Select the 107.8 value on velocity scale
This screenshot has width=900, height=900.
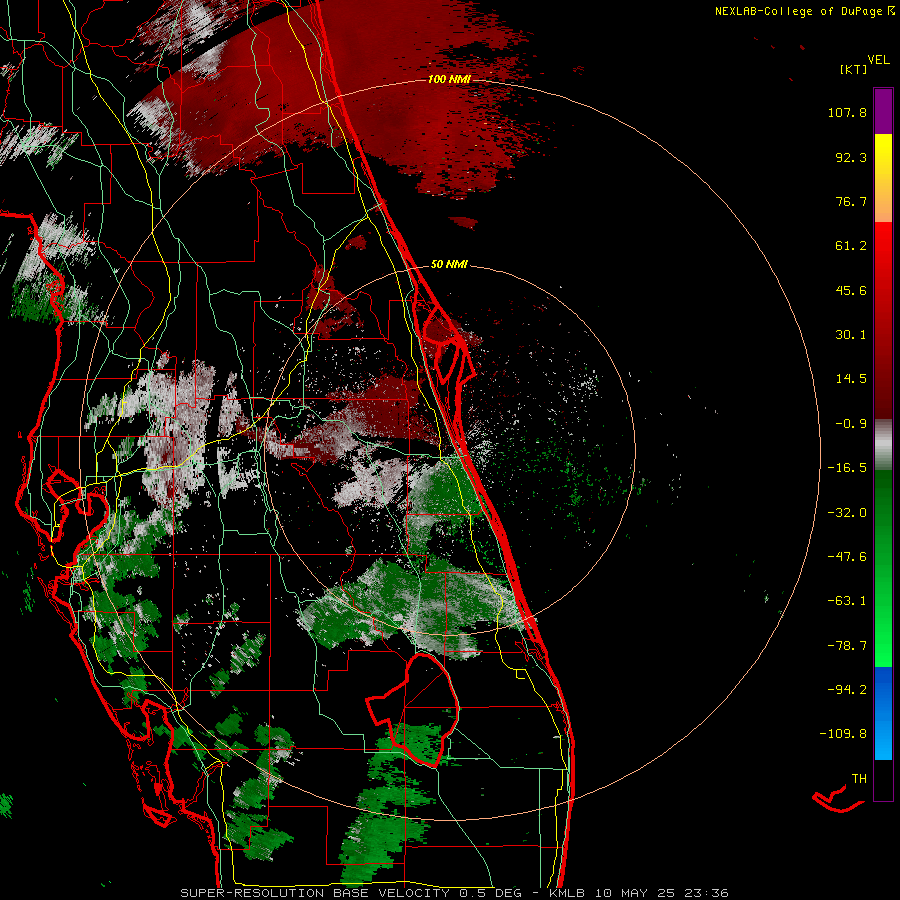847,112
